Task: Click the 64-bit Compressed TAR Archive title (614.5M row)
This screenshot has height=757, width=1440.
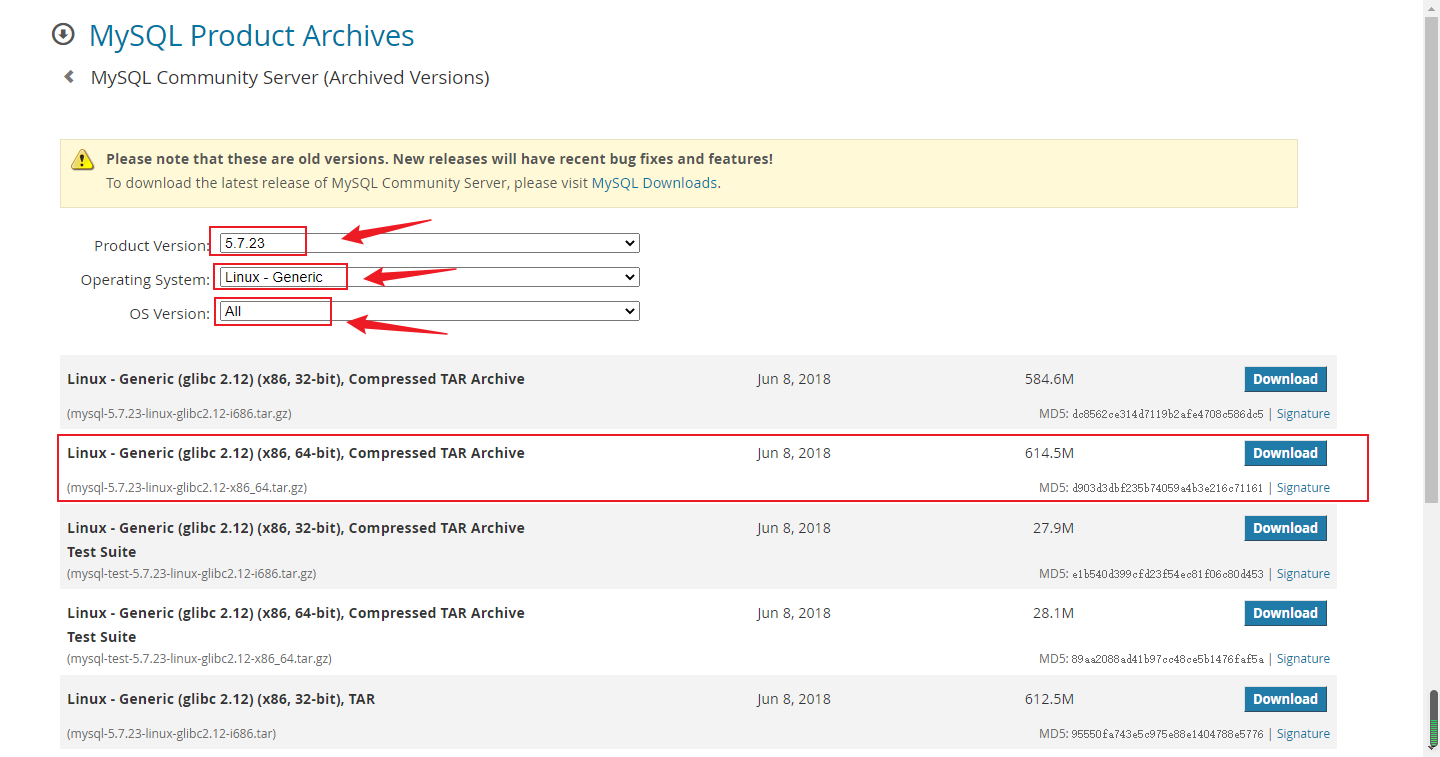Action: [296, 453]
